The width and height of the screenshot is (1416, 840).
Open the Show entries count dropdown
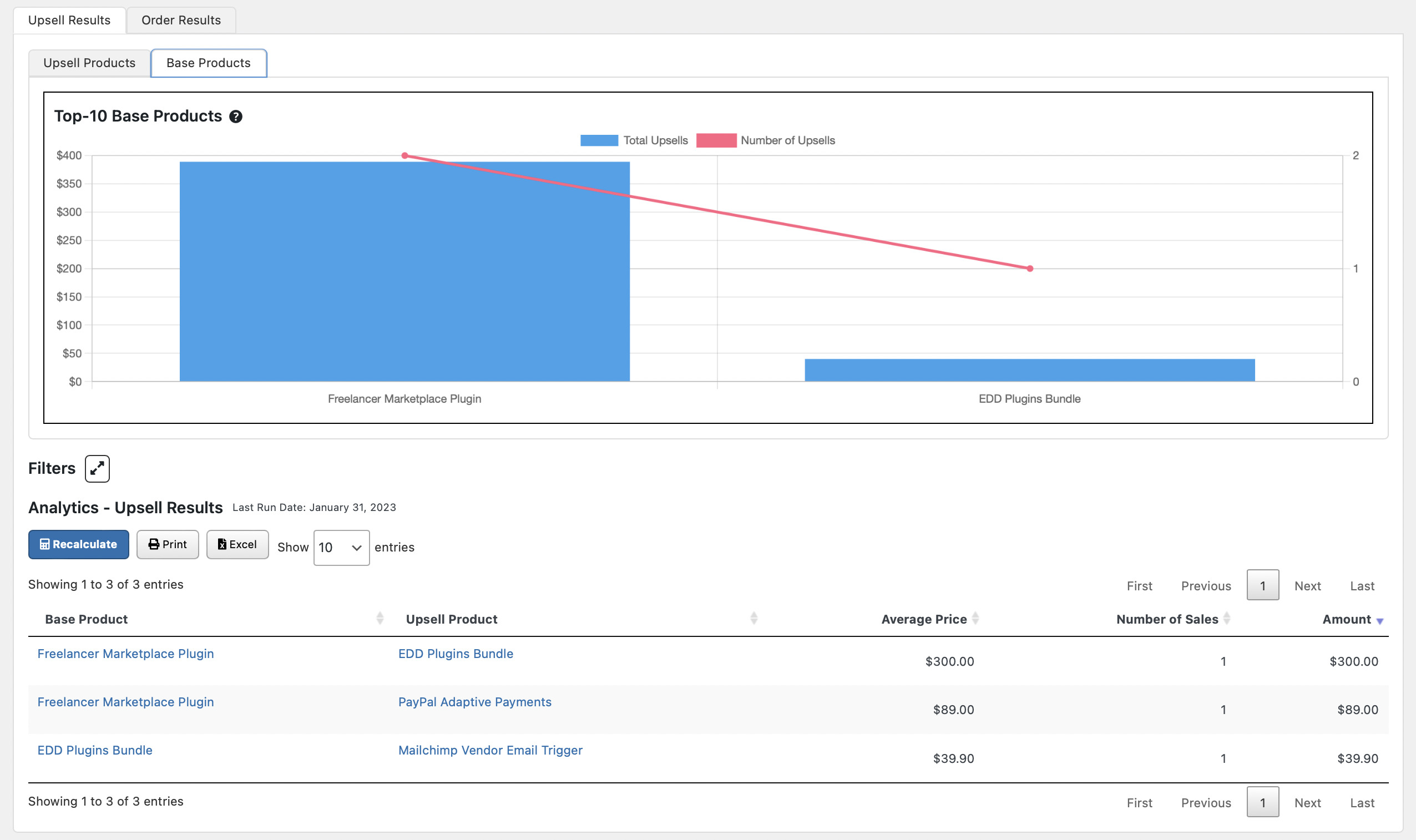pos(341,548)
